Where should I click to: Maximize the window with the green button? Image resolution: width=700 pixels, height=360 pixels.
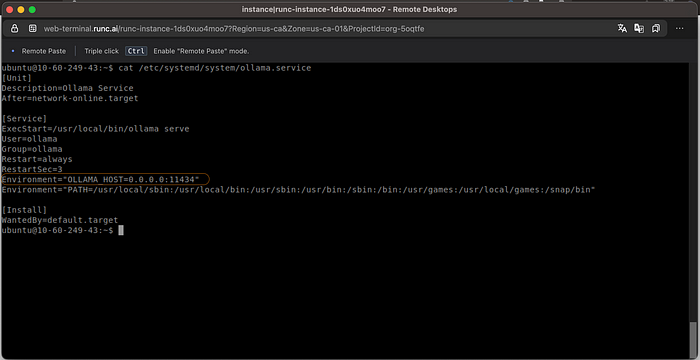[32, 9]
